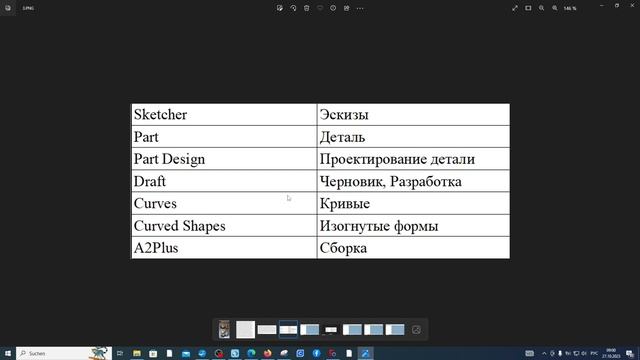Open touch keyboard from system tray
640x360 pixels.
point(529,353)
